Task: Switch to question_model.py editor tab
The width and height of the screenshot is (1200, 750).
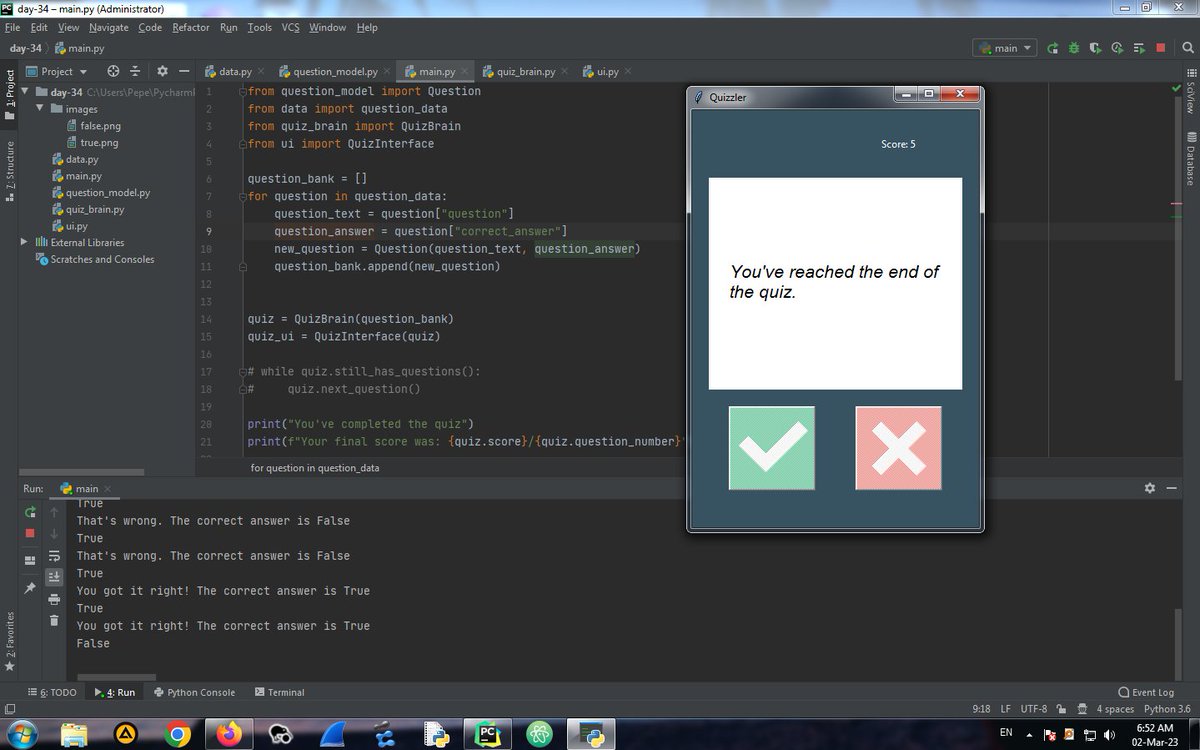Action: 336,72
